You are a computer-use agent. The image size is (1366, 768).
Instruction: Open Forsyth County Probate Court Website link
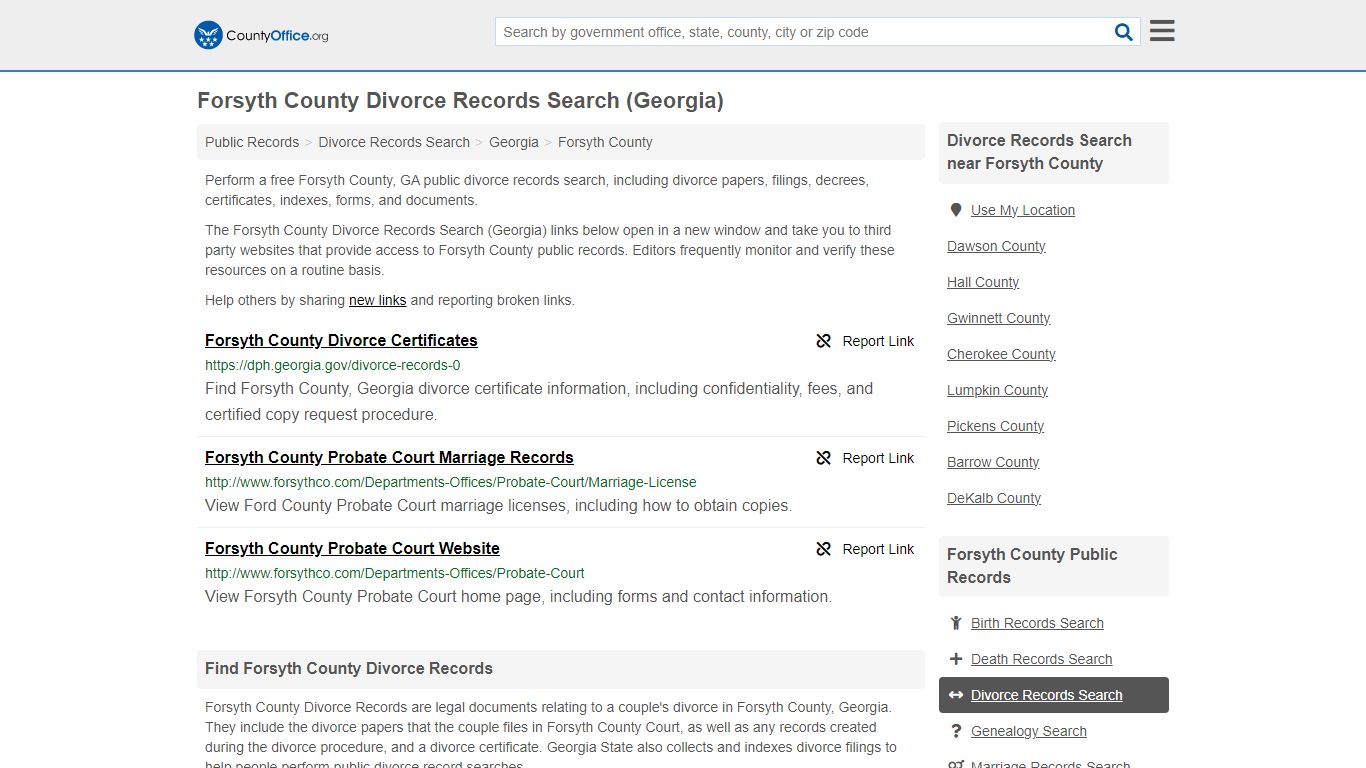tap(352, 548)
